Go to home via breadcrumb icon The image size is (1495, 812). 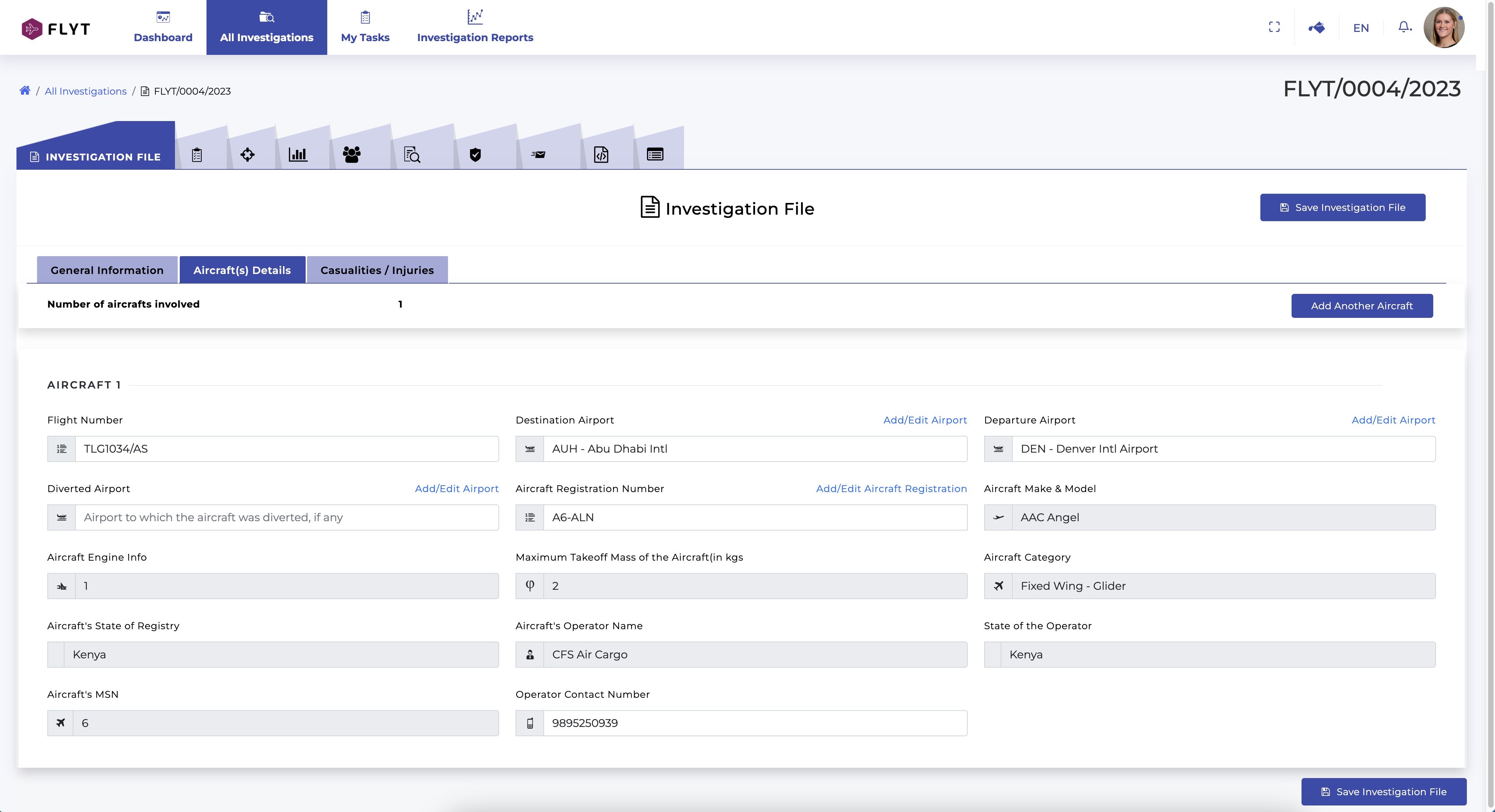tap(24, 91)
